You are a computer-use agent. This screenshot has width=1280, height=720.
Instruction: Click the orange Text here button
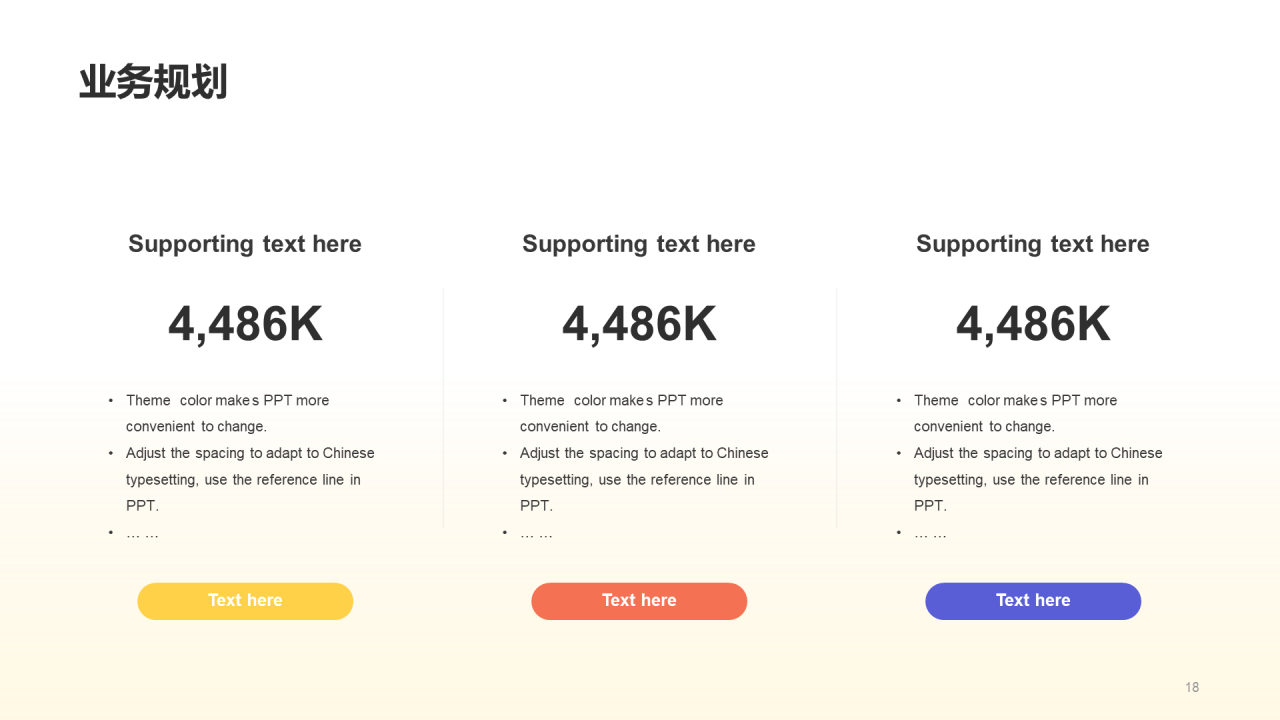pyautogui.click(x=639, y=601)
